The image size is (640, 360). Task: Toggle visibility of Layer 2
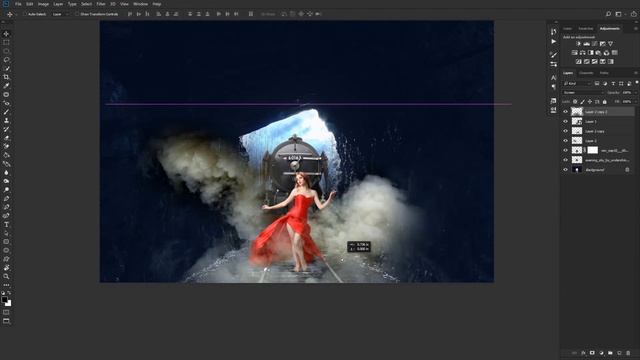click(565, 140)
